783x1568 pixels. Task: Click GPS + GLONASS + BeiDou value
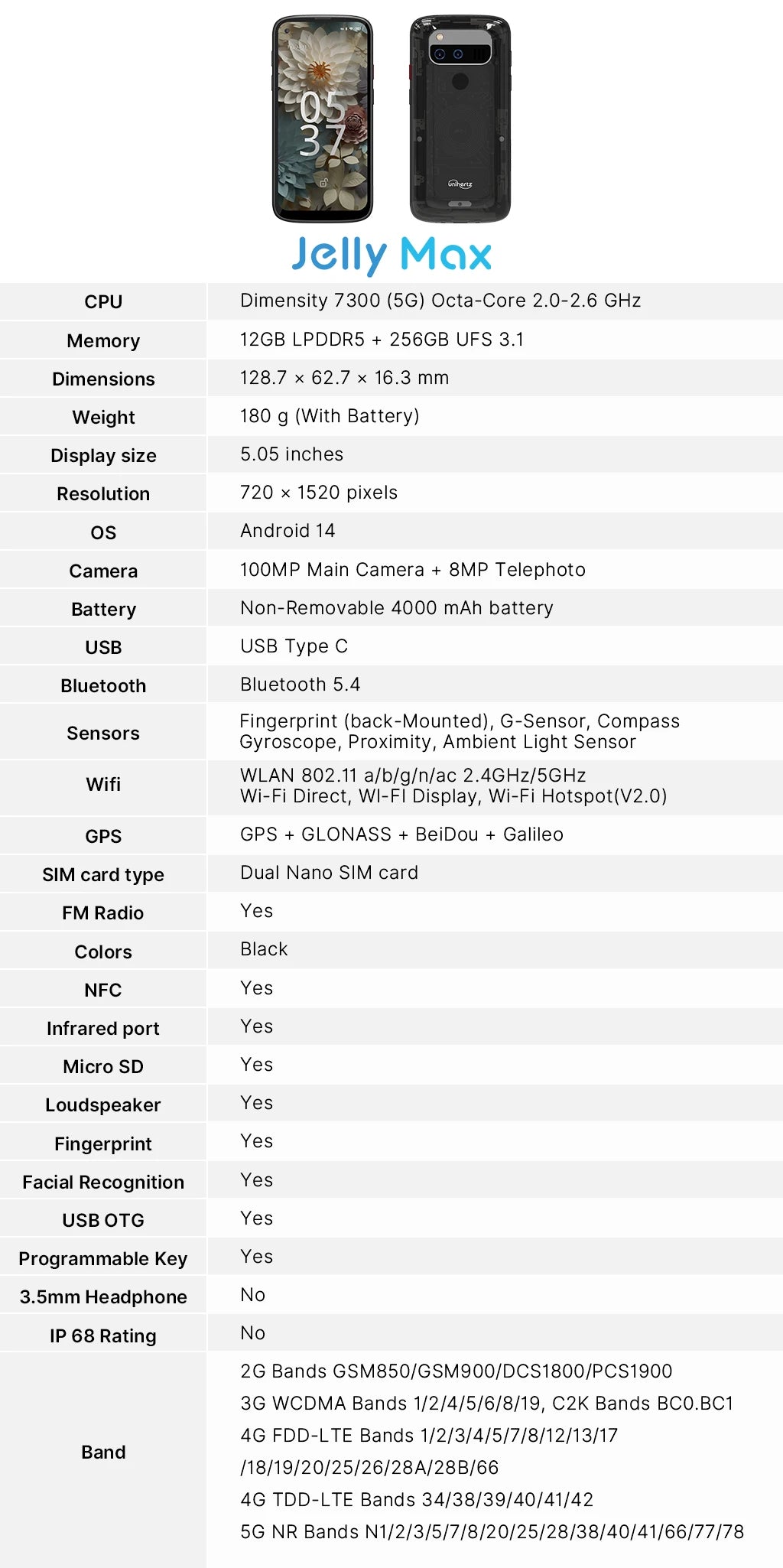point(401,834)
